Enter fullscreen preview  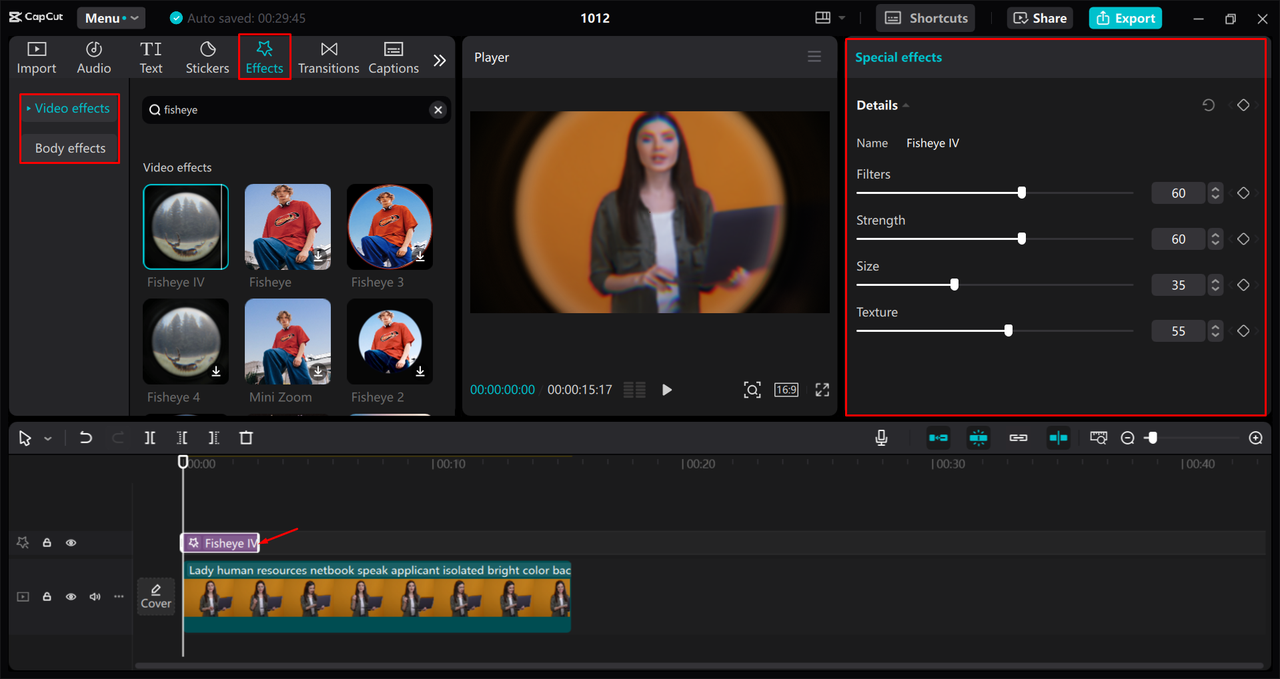[822, 390]
